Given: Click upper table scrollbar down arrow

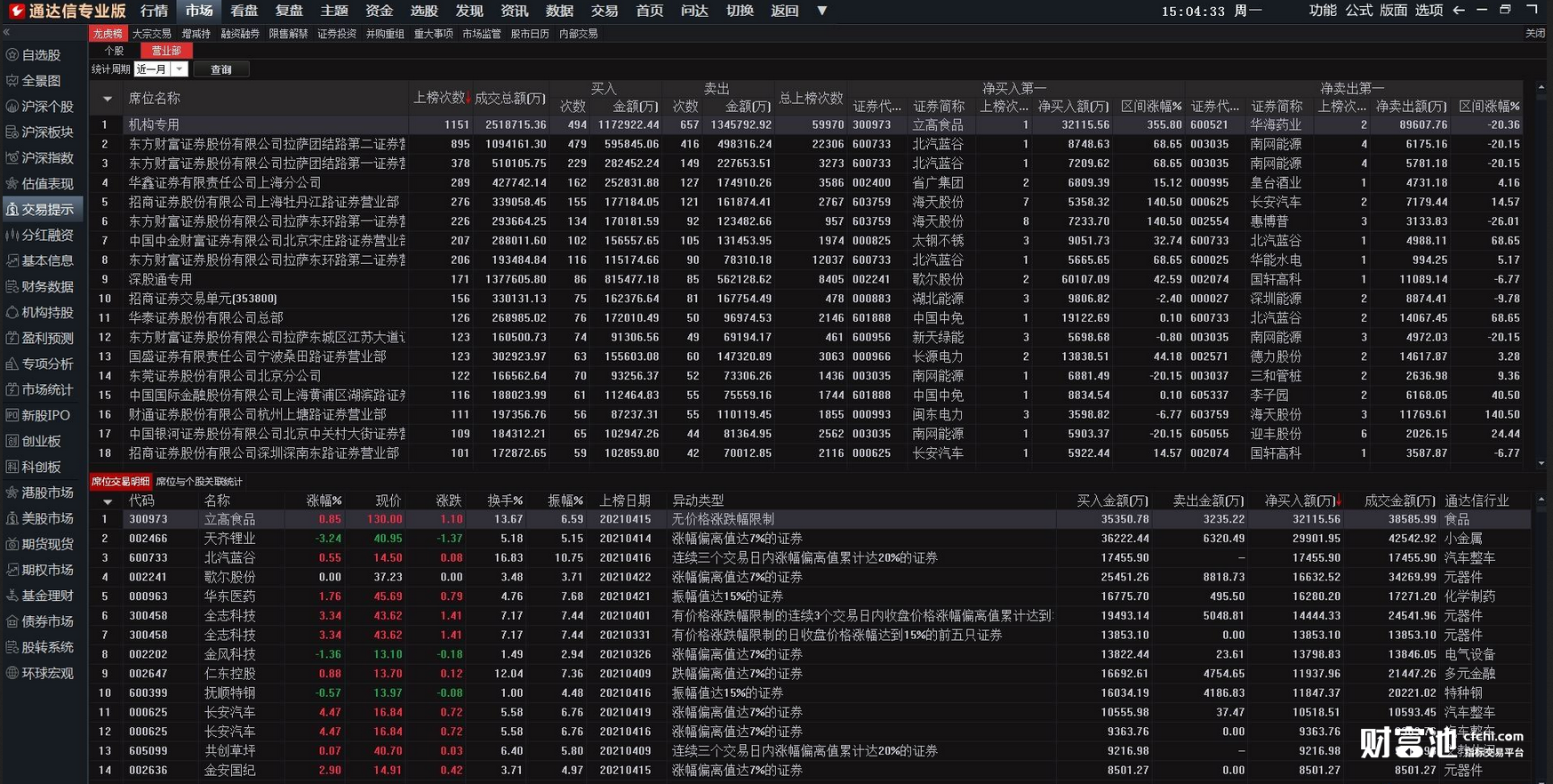Looking at the screenshot, I should tap(1541, 463).
